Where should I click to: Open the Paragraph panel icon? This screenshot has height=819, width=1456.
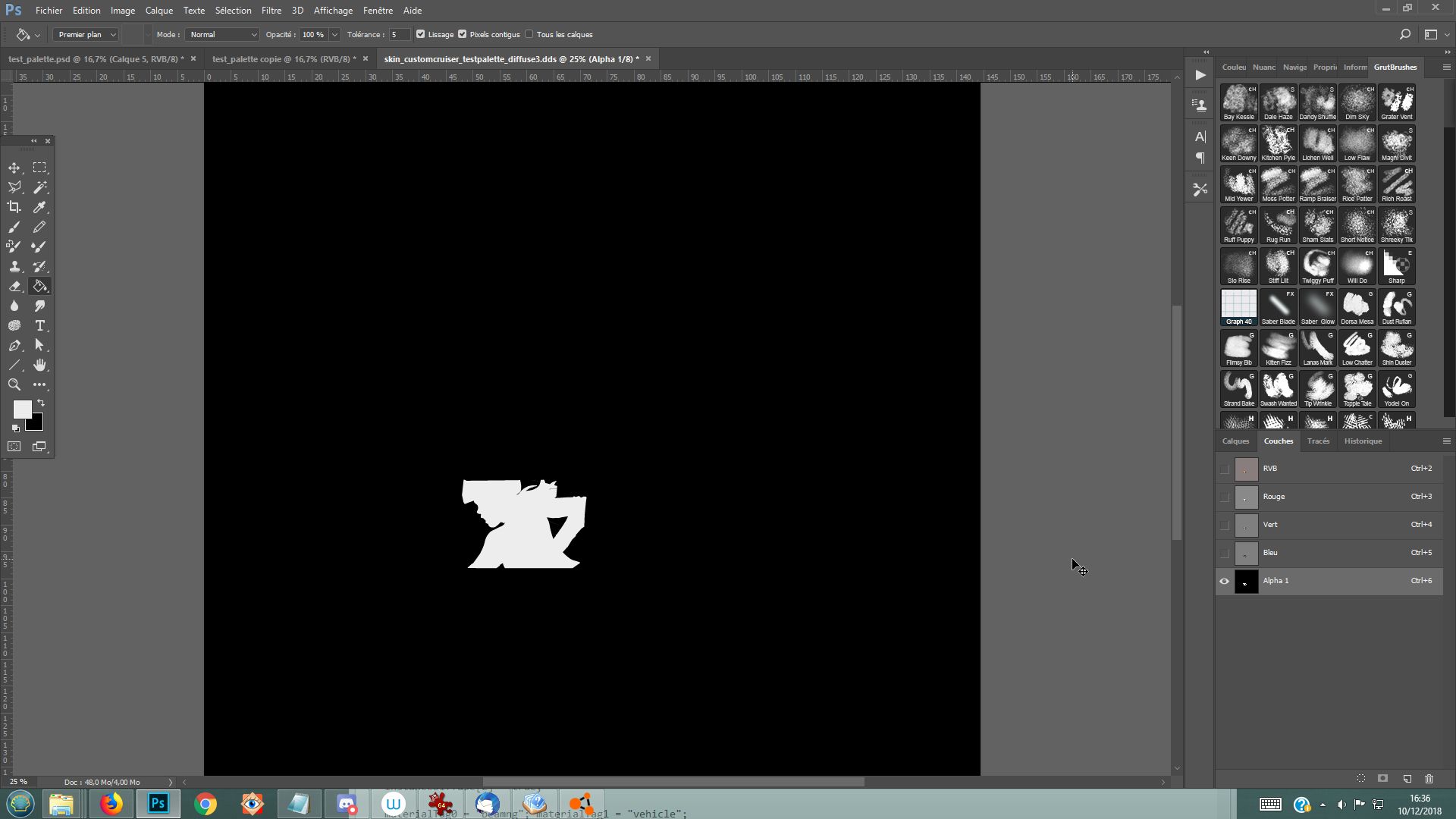[1200, 158]
